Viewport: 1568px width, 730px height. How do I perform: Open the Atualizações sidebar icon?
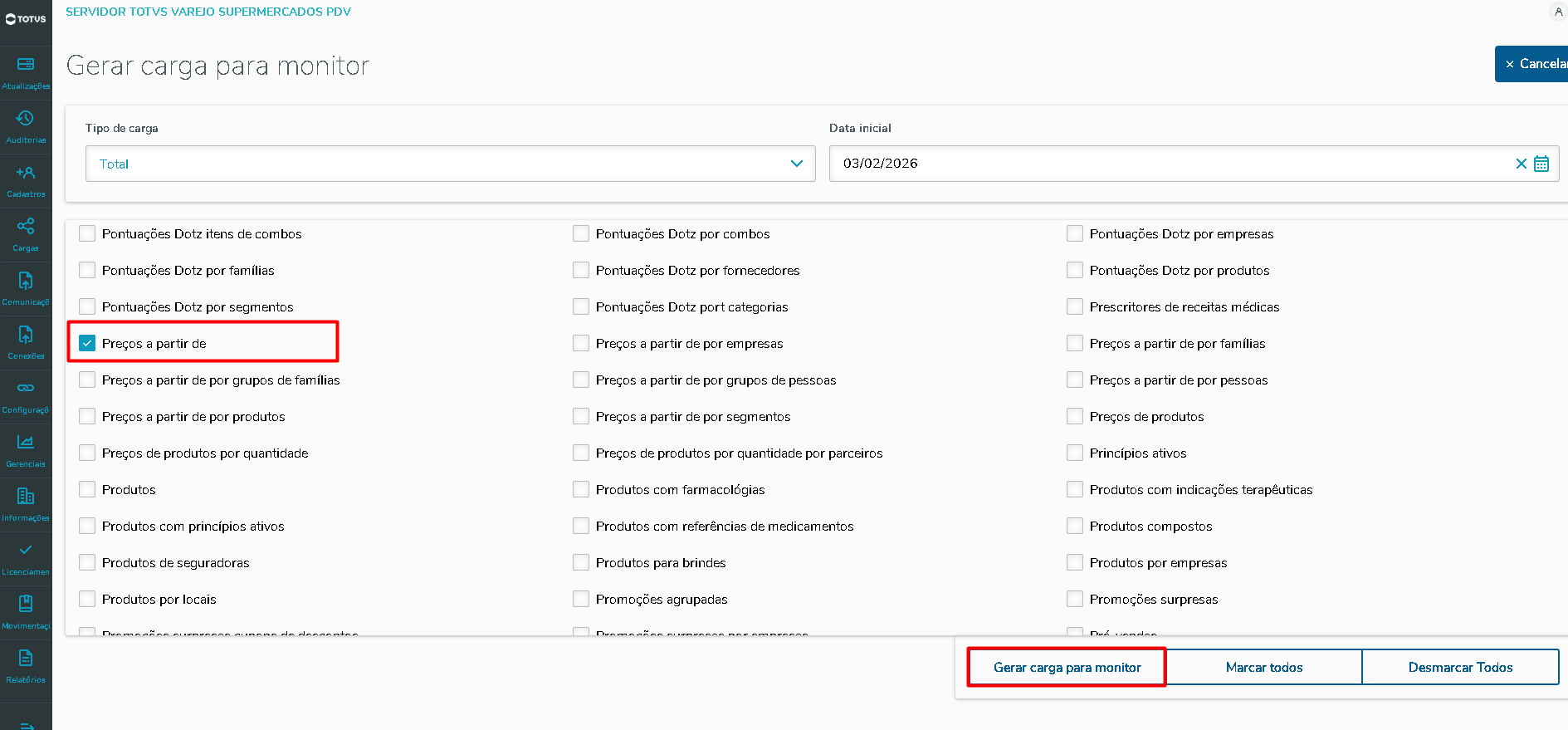point(26,65)
